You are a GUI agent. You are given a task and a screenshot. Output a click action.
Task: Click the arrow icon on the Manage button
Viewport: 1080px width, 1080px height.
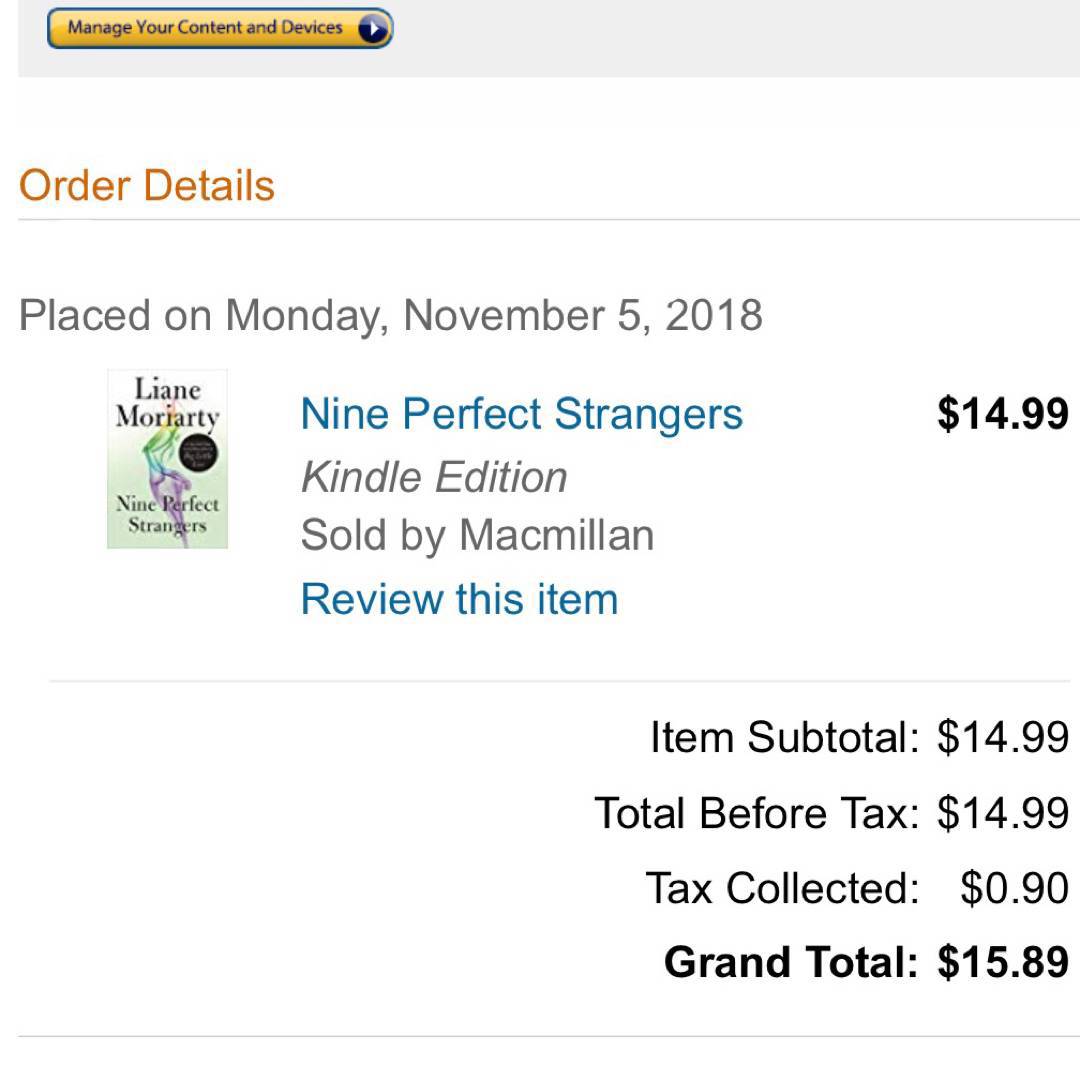coord(372,29)
